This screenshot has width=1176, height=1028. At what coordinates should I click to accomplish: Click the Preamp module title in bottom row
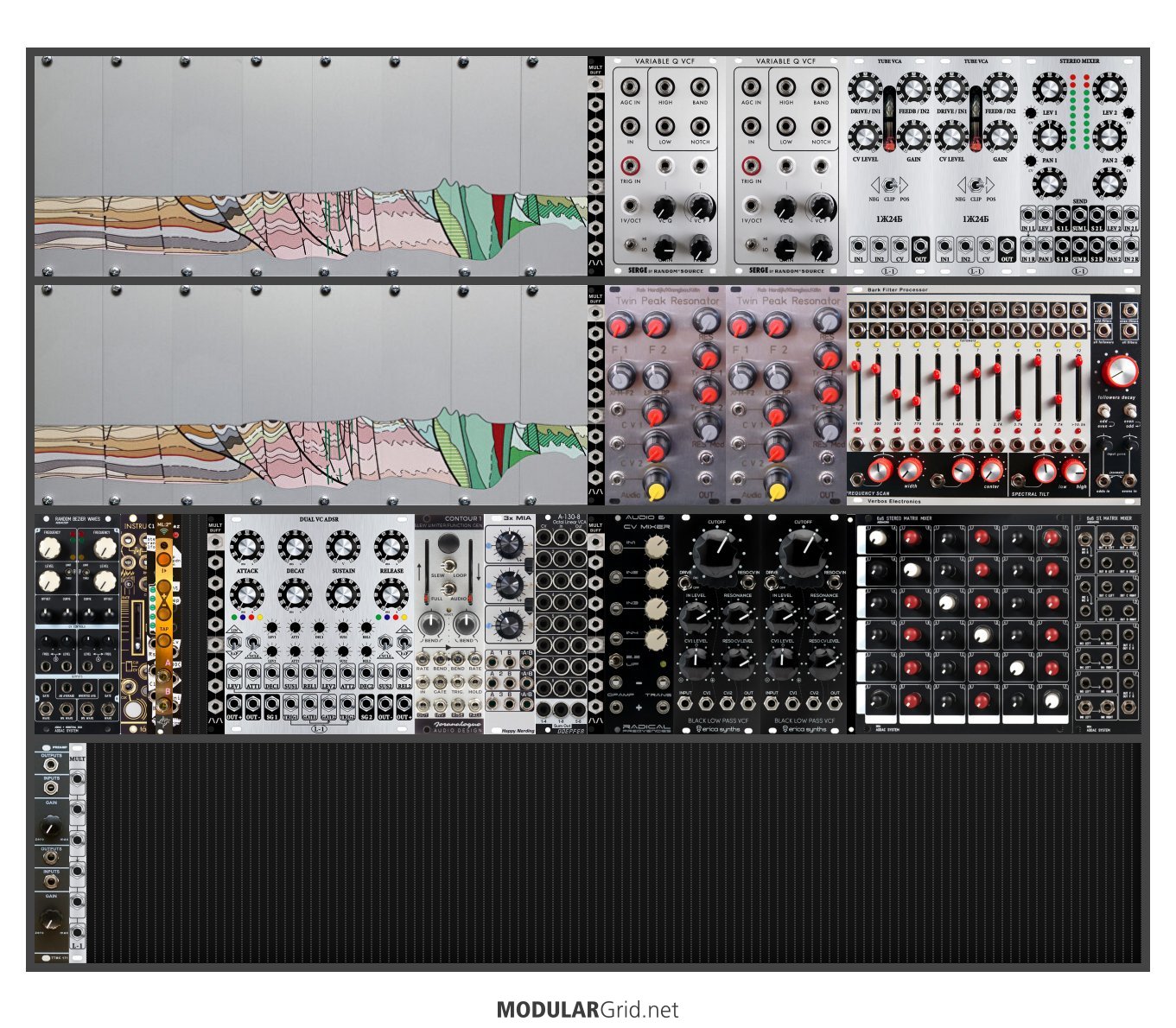coord(59,746)
